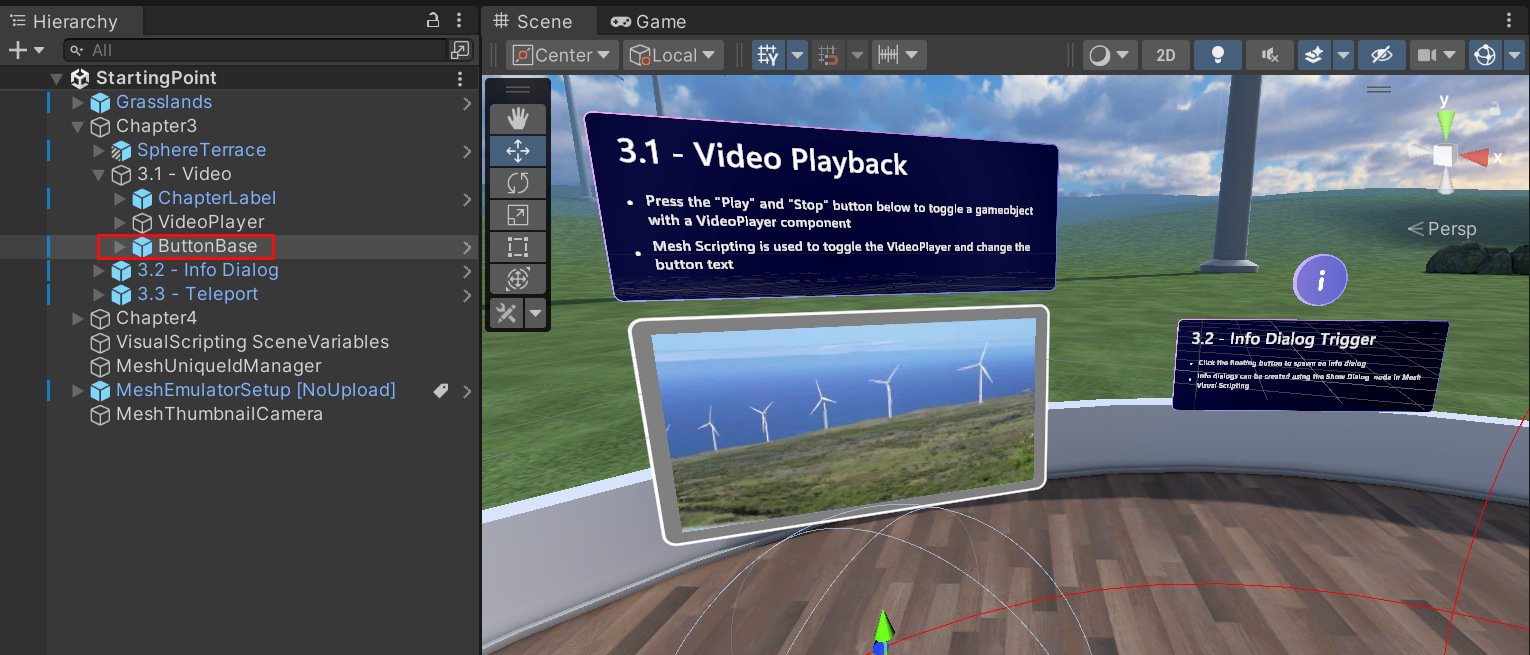Image resolution: width=1530 pixels, height=655 pixels.
Task: Click the plus button to create a GameObject
Action: [17, 49]
